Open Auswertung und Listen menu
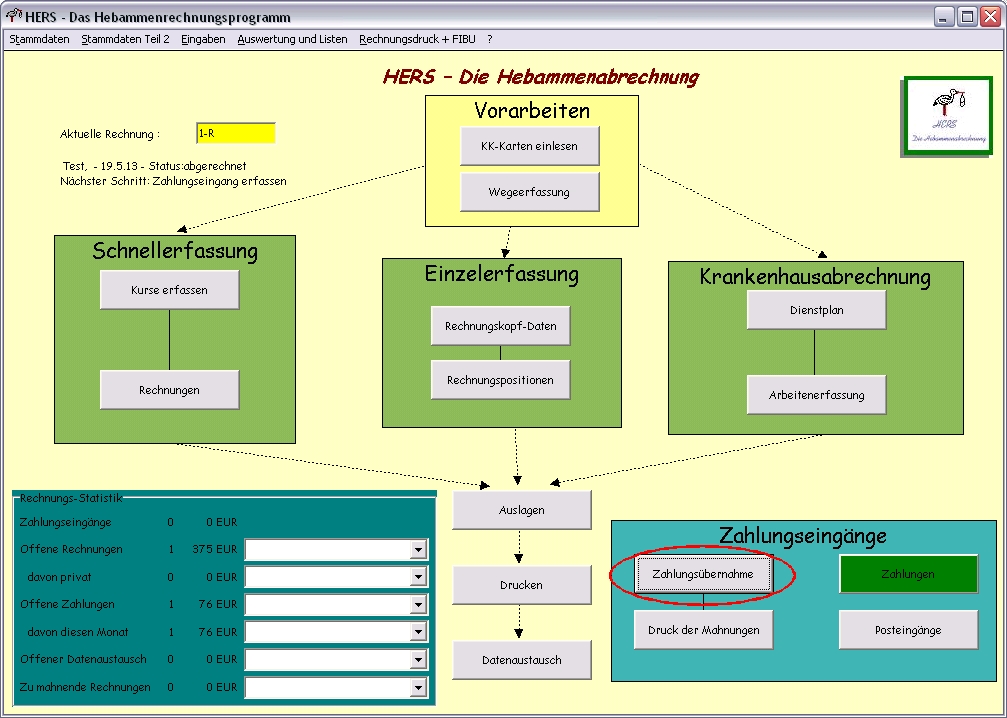Screen dimensions: 1007x718 292,39
